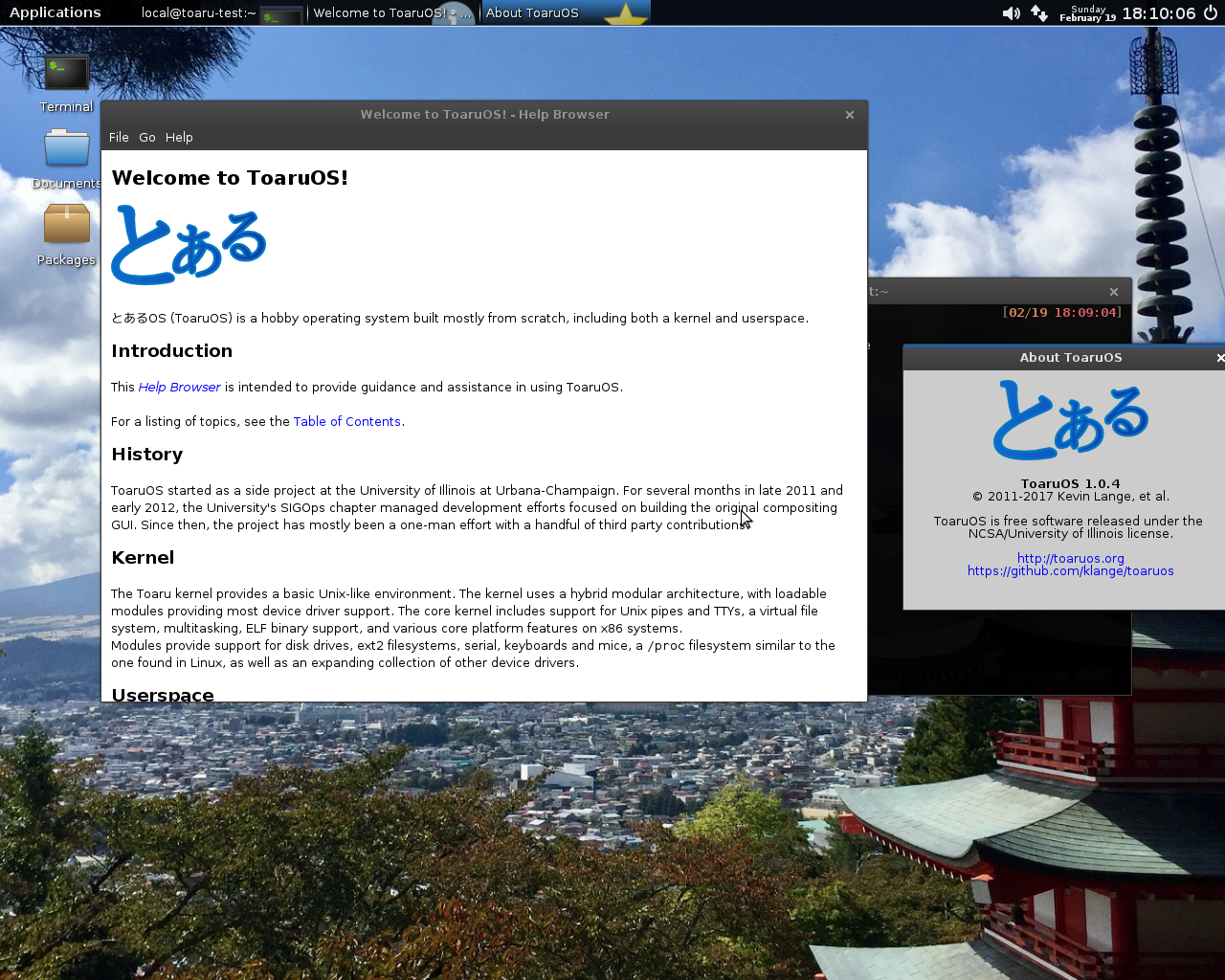Click the "Kernel" heading
The height and width of the screenshot is (980, 1225).
pyautogui.click(x=143, y=558)
